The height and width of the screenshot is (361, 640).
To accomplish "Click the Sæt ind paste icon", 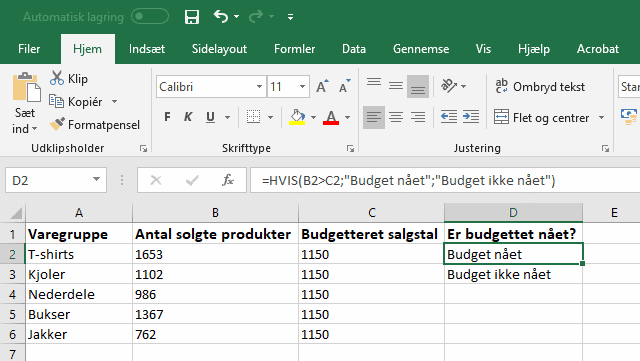I will click(26, 87).
